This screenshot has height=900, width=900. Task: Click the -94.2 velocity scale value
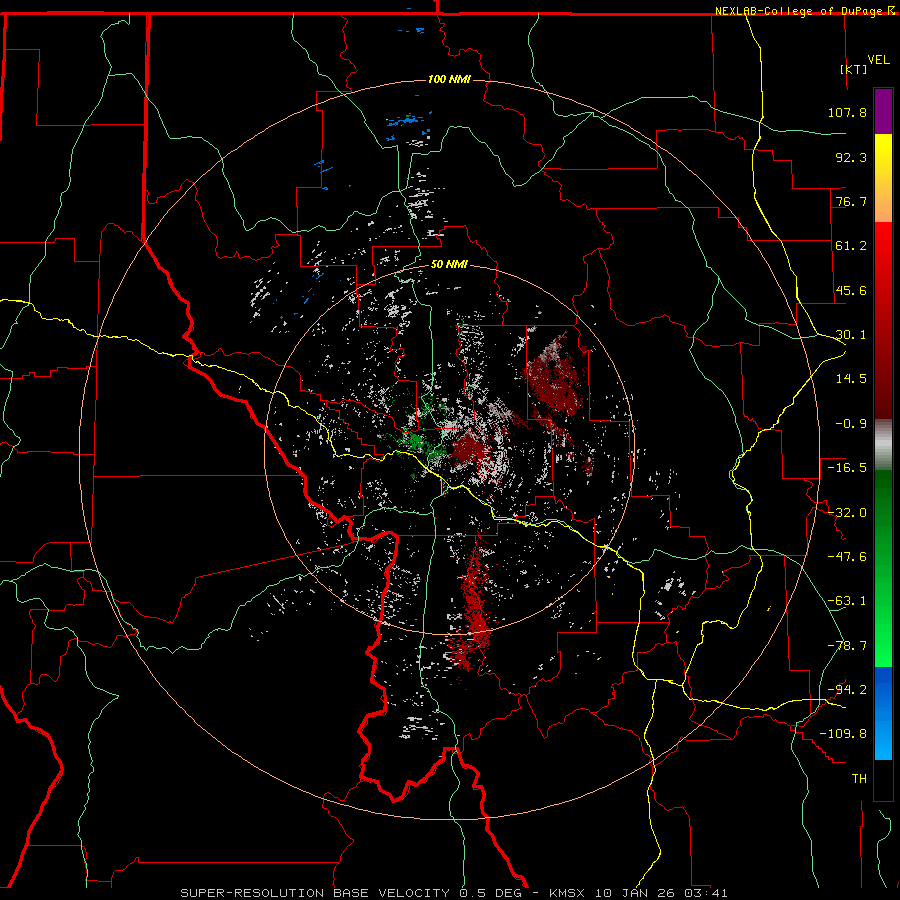click(x=847, y=690)
